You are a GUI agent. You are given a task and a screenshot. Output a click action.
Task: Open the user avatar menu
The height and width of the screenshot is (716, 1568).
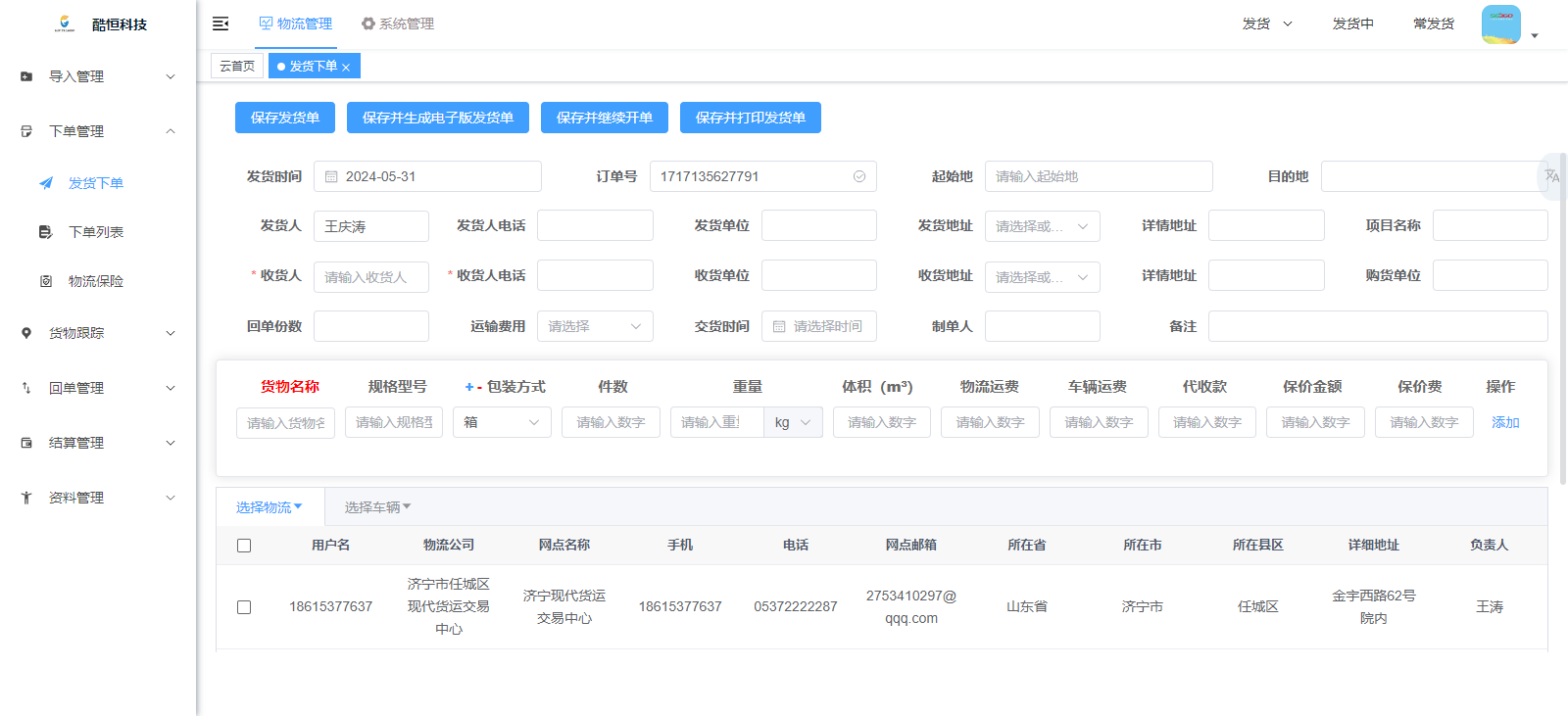point(1500,24)
